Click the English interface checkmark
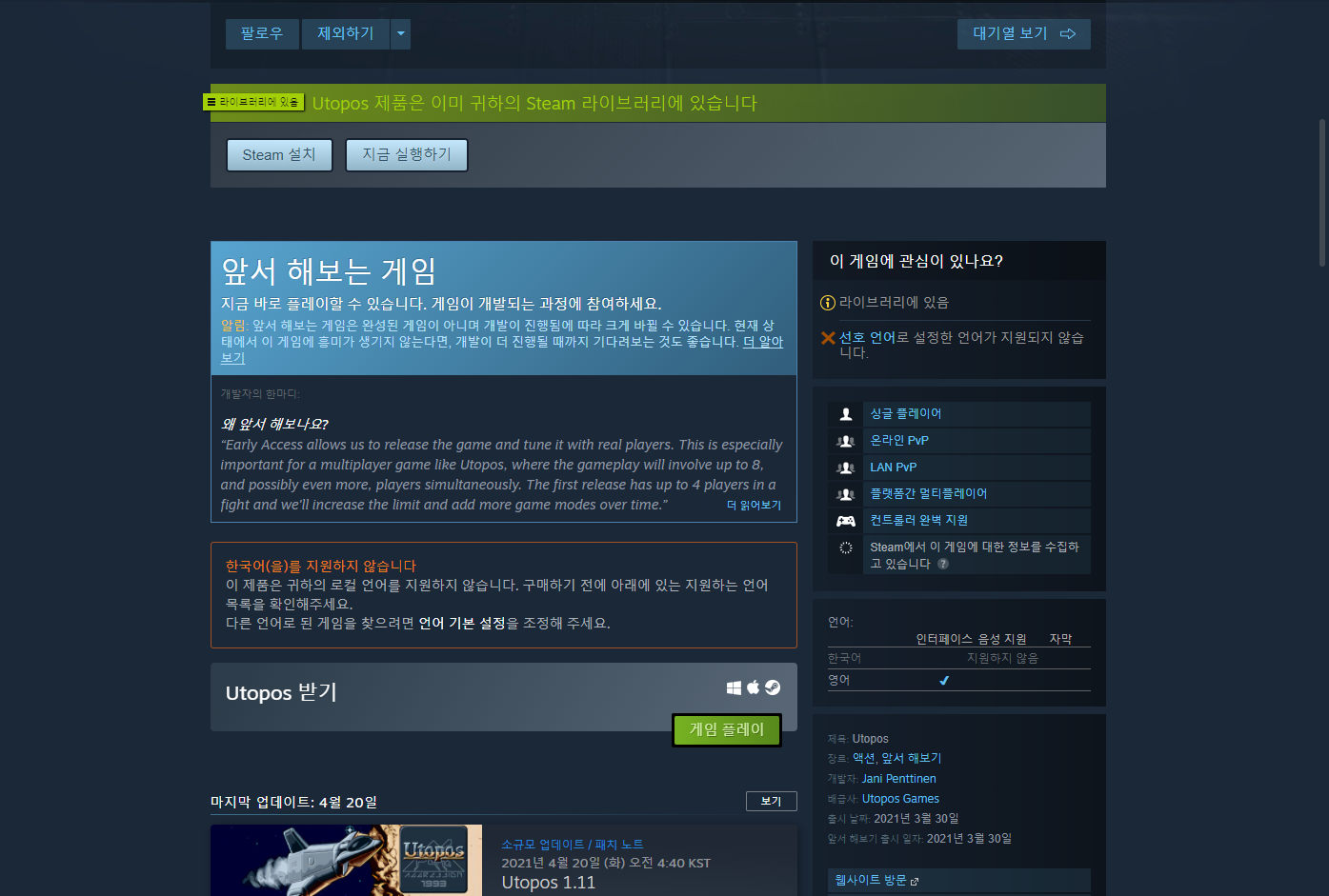The width and height of the screenshot is (1329, 896). click(944, 680)
